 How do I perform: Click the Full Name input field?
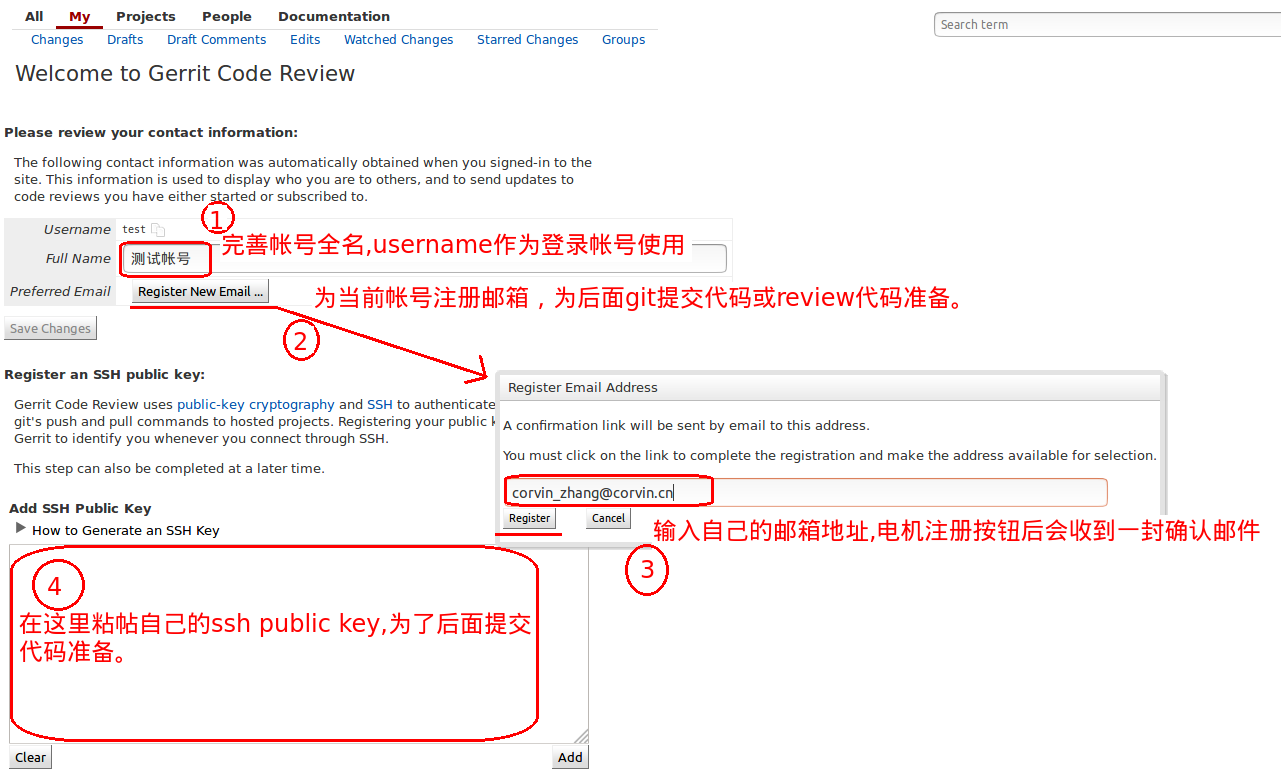(424, 259)
